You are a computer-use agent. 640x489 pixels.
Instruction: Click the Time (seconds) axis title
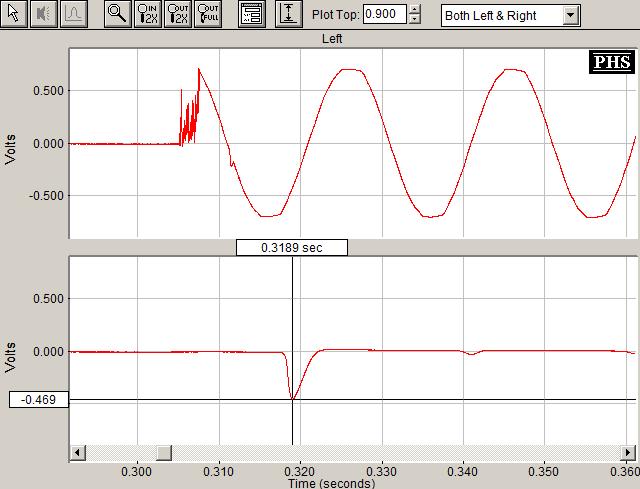click(x=331, y=484)
